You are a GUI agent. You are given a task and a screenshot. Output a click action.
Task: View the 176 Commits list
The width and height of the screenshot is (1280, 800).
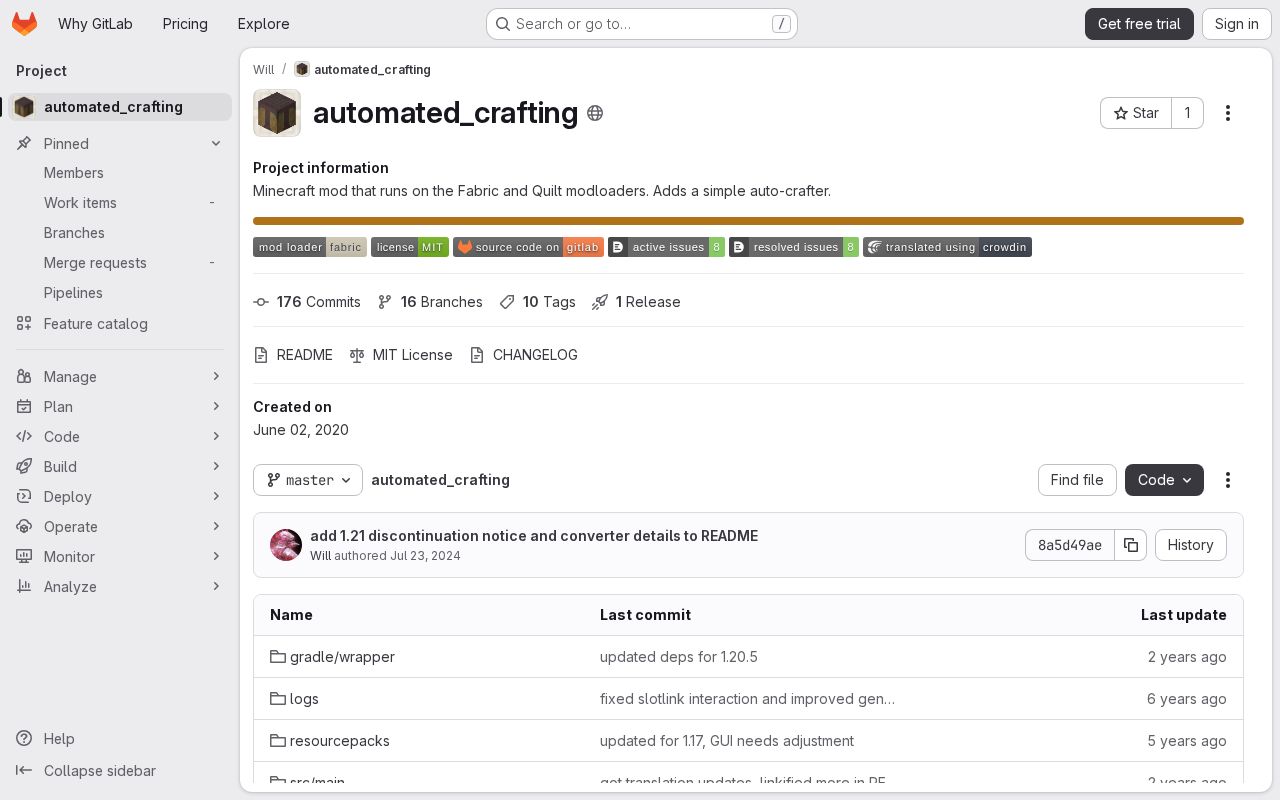(x=307, y=302)
